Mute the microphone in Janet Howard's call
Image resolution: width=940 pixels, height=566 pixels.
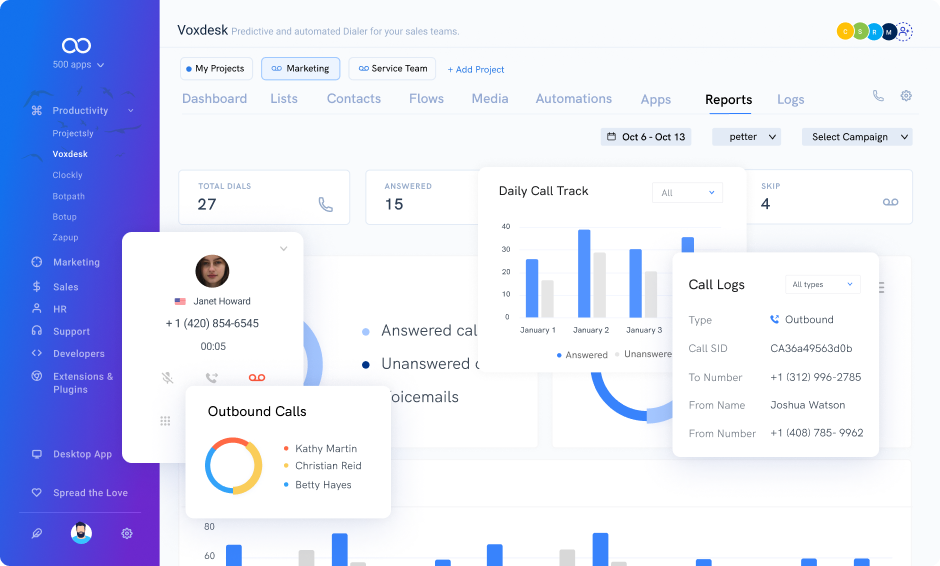(168, 378)
